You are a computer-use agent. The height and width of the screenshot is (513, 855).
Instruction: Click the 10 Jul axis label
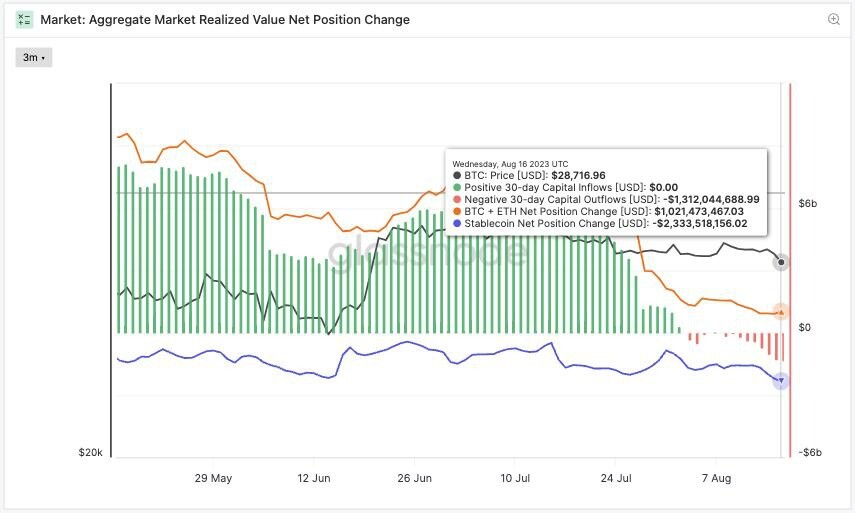(515, 478)
